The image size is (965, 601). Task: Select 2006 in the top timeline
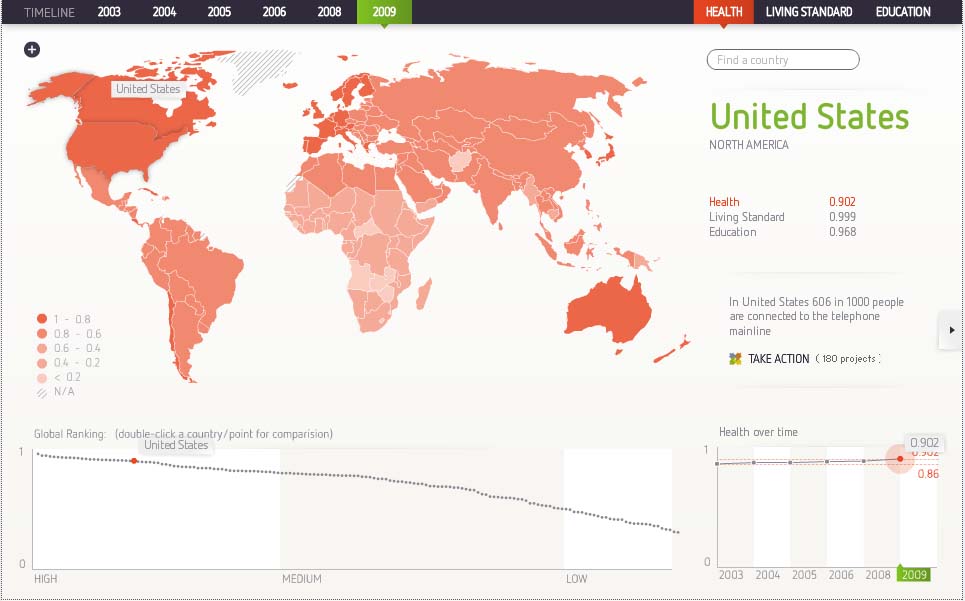click(274, 12)
